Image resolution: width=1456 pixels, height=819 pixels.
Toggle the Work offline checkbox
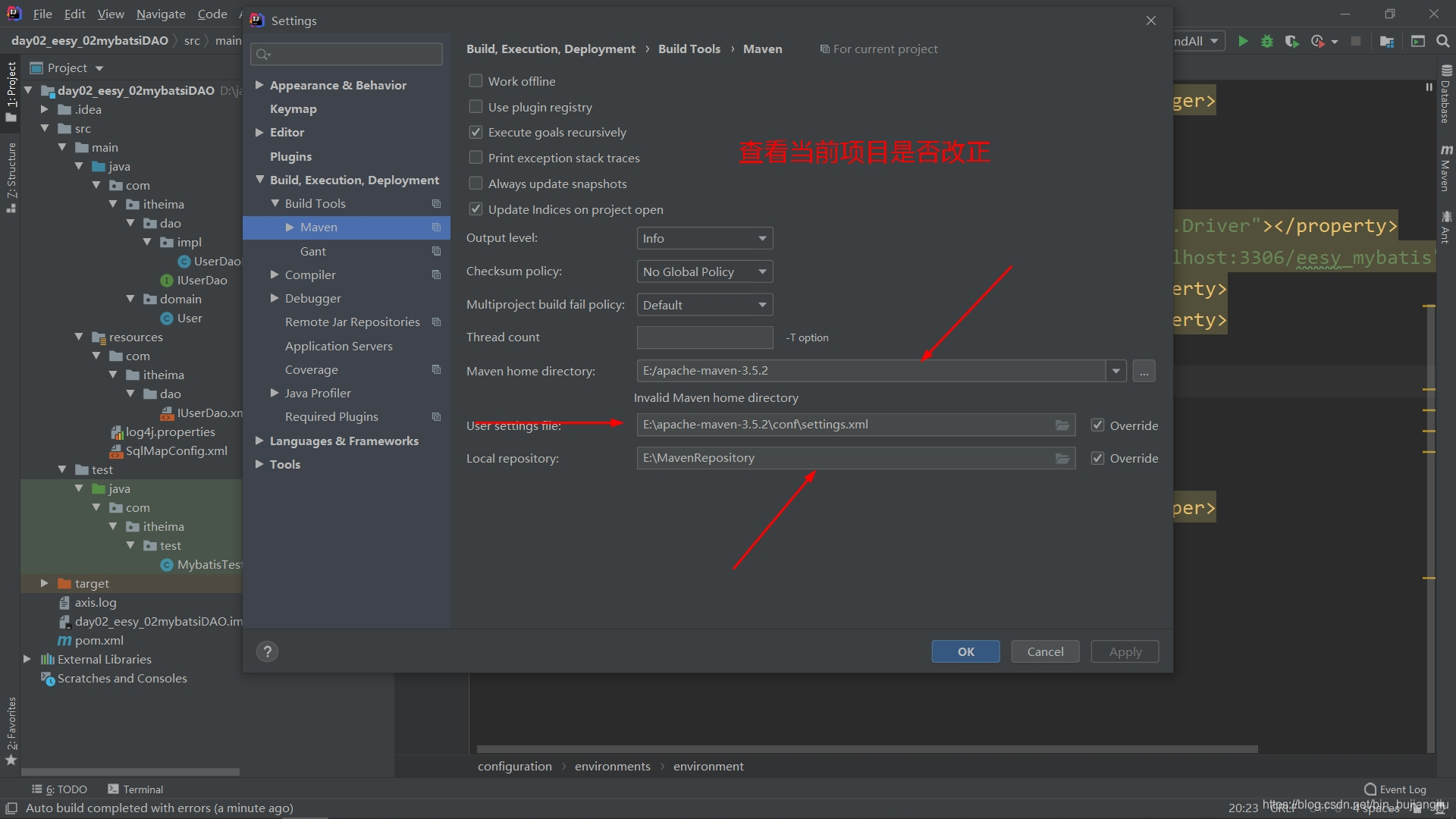coord(475,81)
